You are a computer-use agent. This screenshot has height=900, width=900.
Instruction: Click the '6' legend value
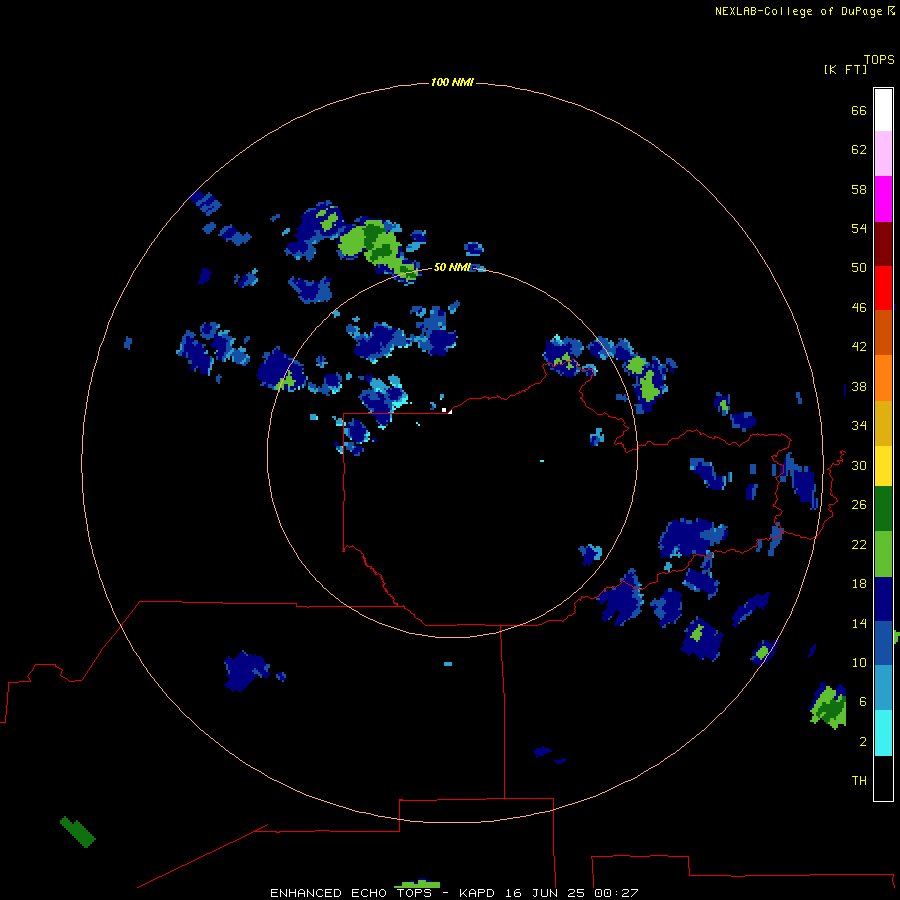(x=863, y=702)
